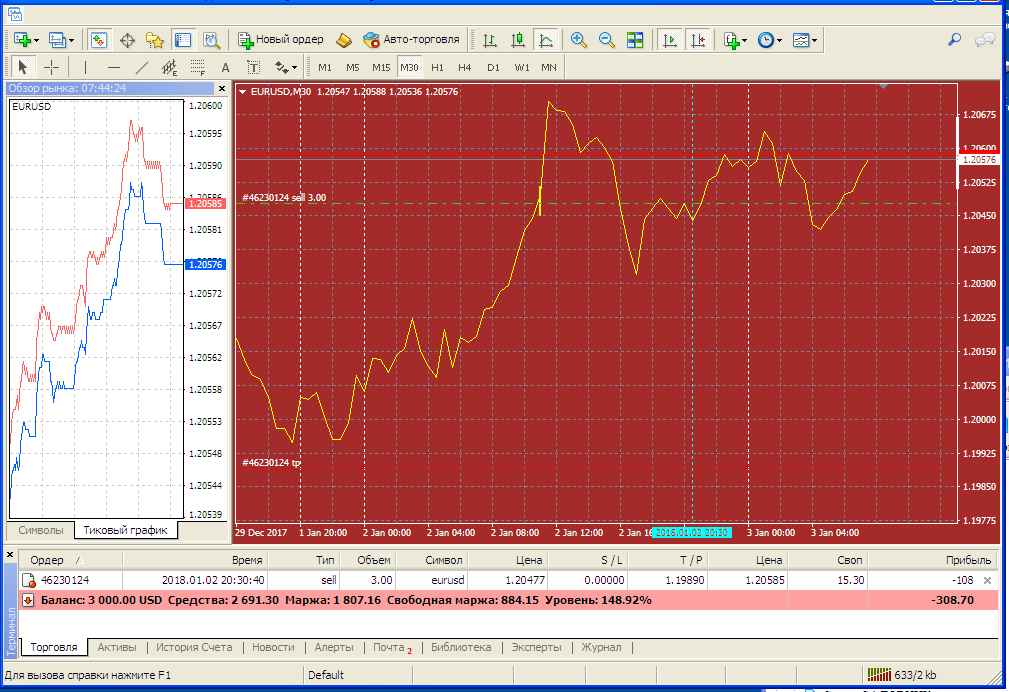1009x692 pixels.
Task: Open the chat bubbles icon
Action: click(985, 41)
